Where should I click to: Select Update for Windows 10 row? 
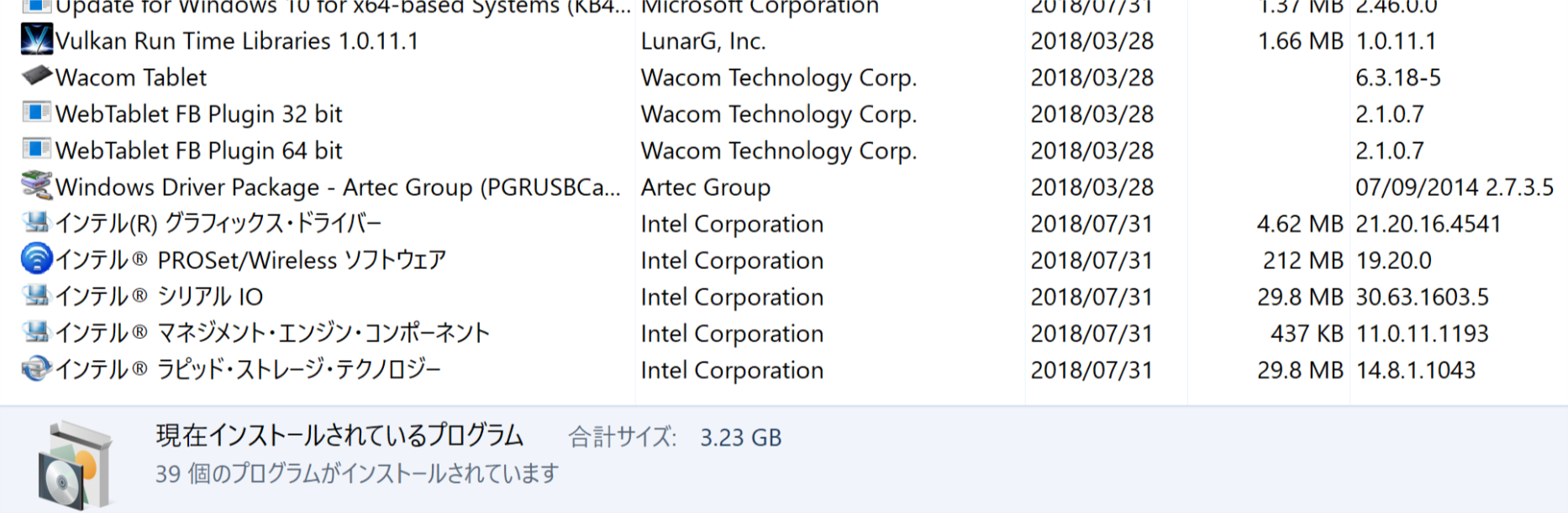click(784, 7)
